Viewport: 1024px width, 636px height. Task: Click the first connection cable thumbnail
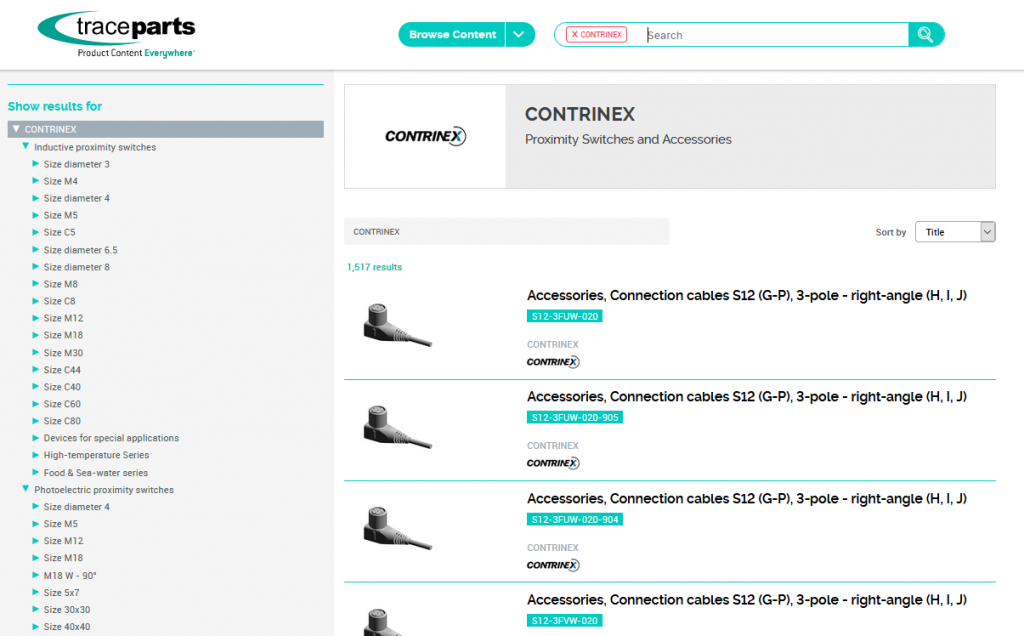(x=397, y=325)
